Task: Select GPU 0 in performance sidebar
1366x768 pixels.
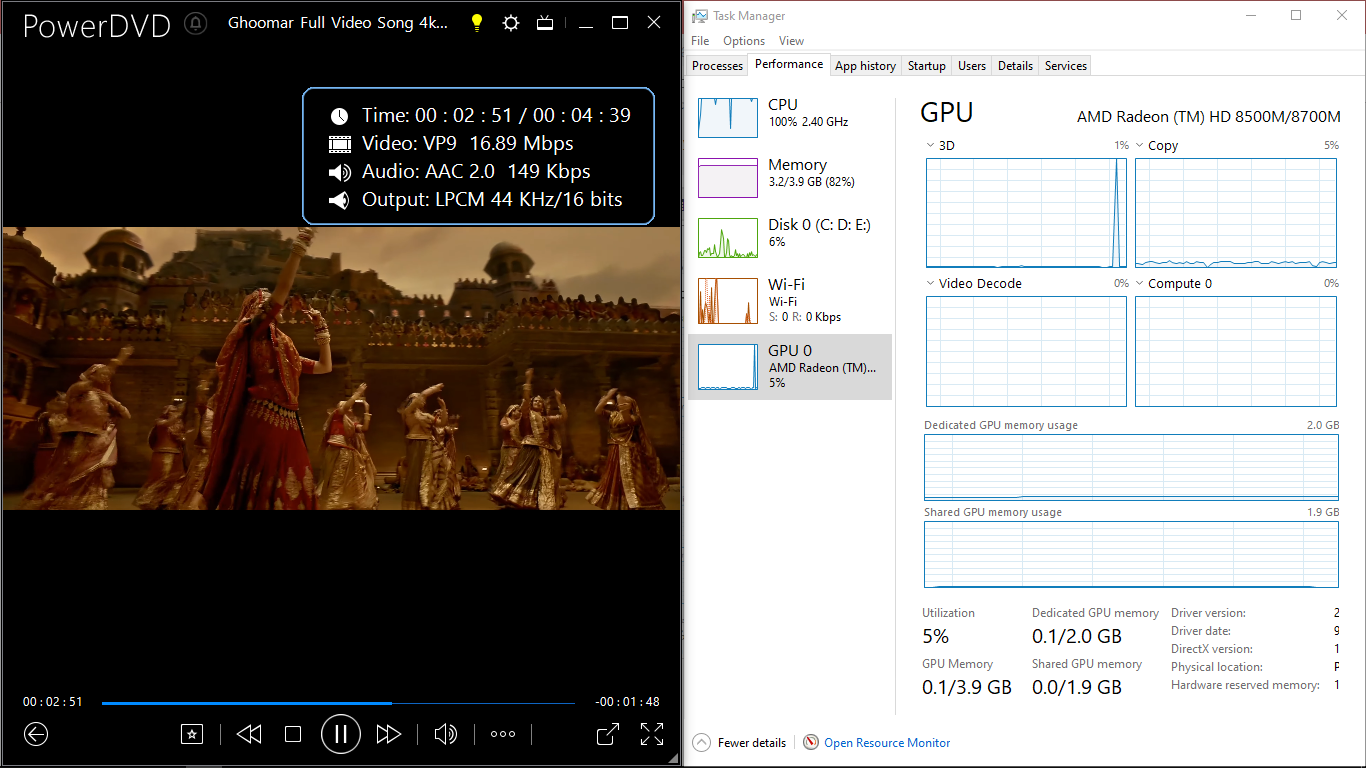Action: [x=790, y=367]
